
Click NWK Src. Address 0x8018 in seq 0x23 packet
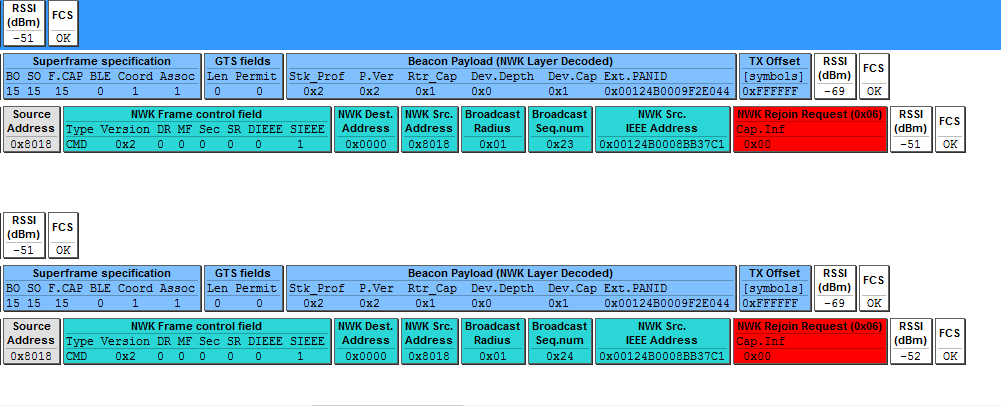430,130
